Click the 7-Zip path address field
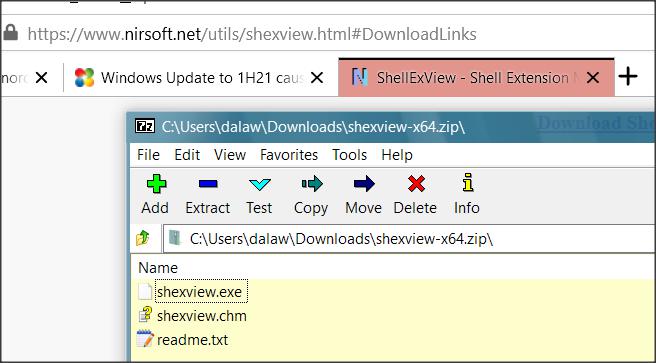The height and width of the screenshot is (363, 656). tap(409, 239)
